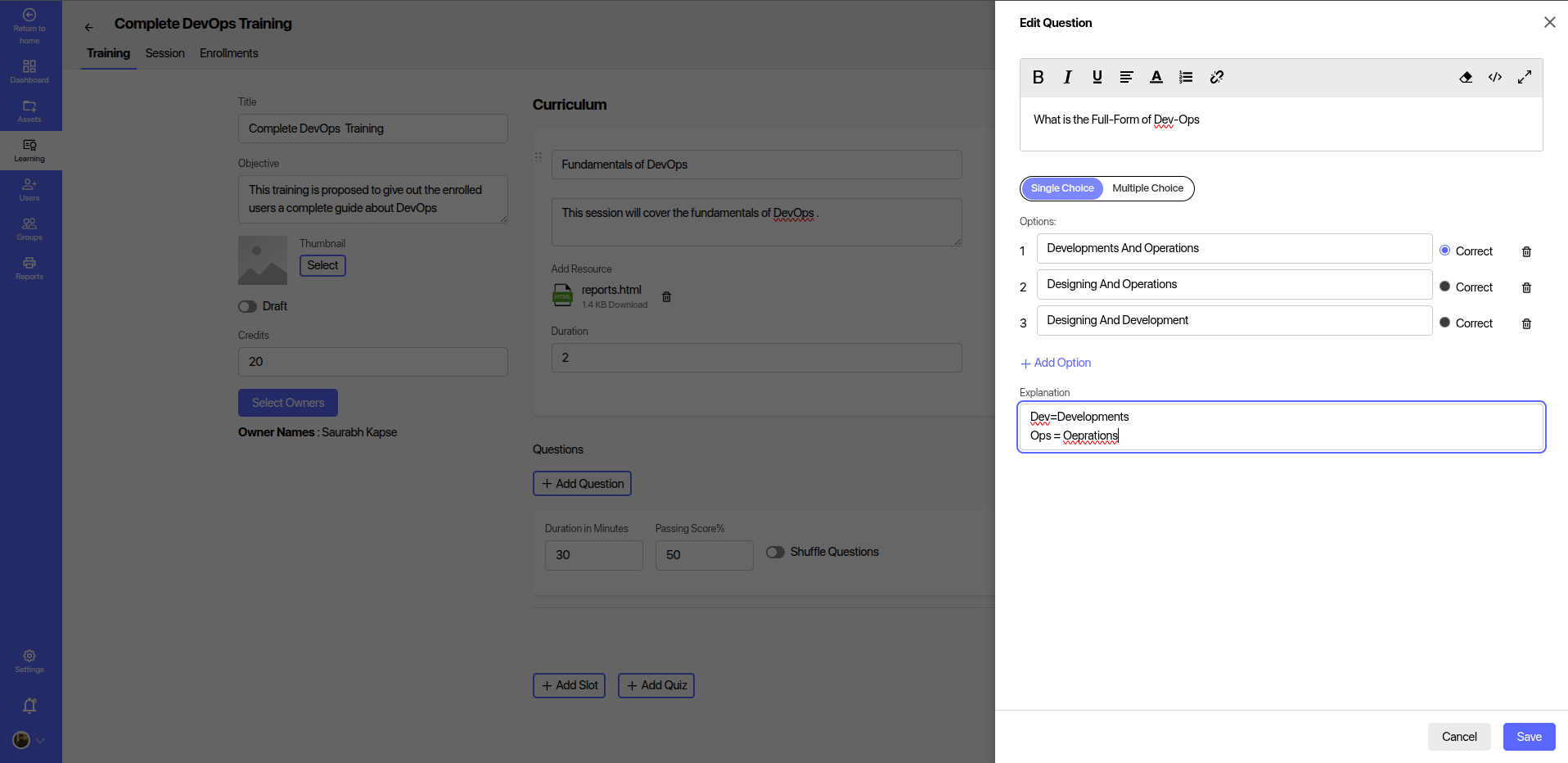Image resolution: width=1568 pixels, height=763 pixels.
Task: Open the list formatting dropdown
Action: (1185, 77)
